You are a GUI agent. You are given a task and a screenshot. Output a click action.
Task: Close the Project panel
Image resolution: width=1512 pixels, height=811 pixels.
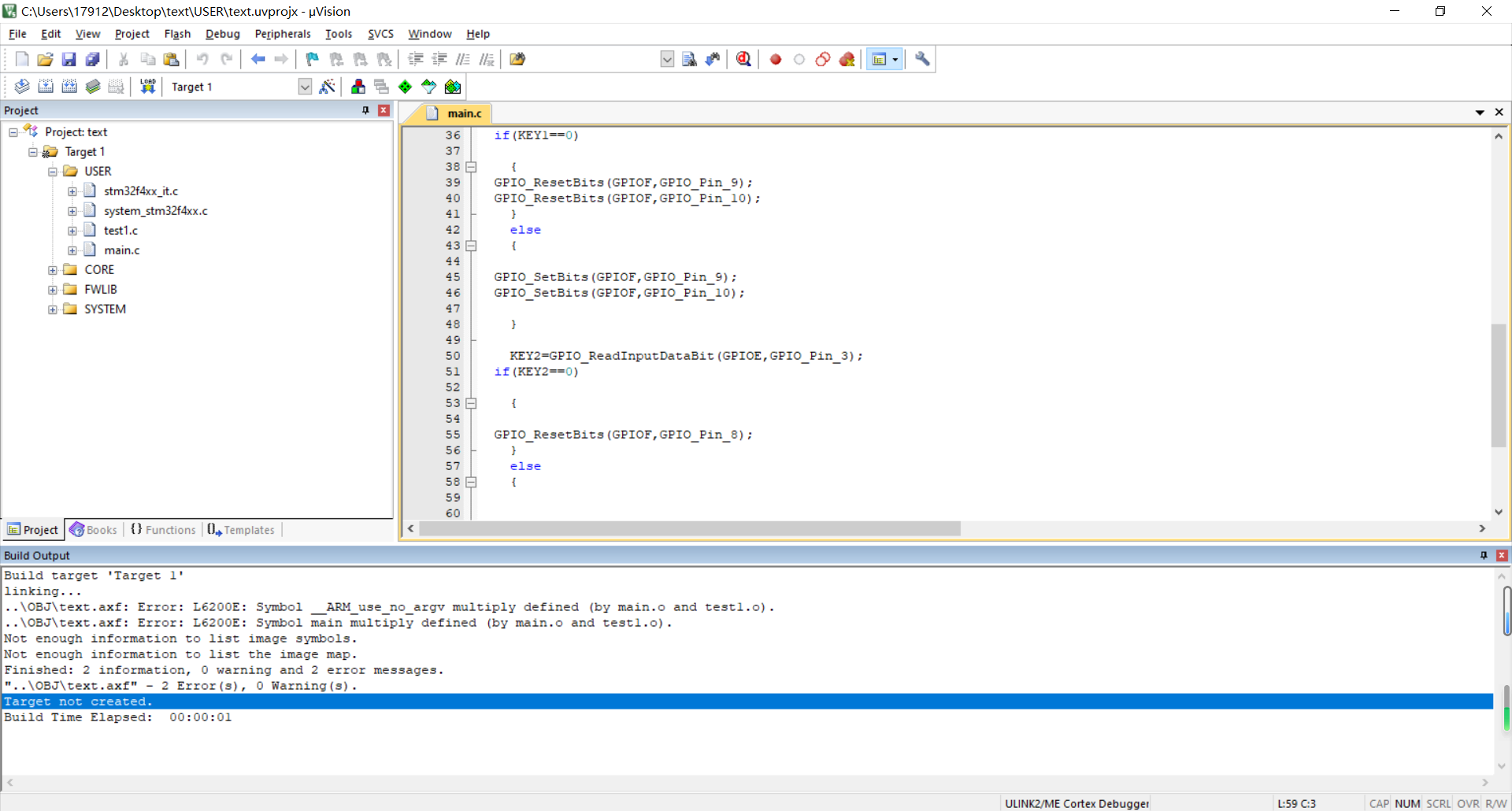point(384,110)
